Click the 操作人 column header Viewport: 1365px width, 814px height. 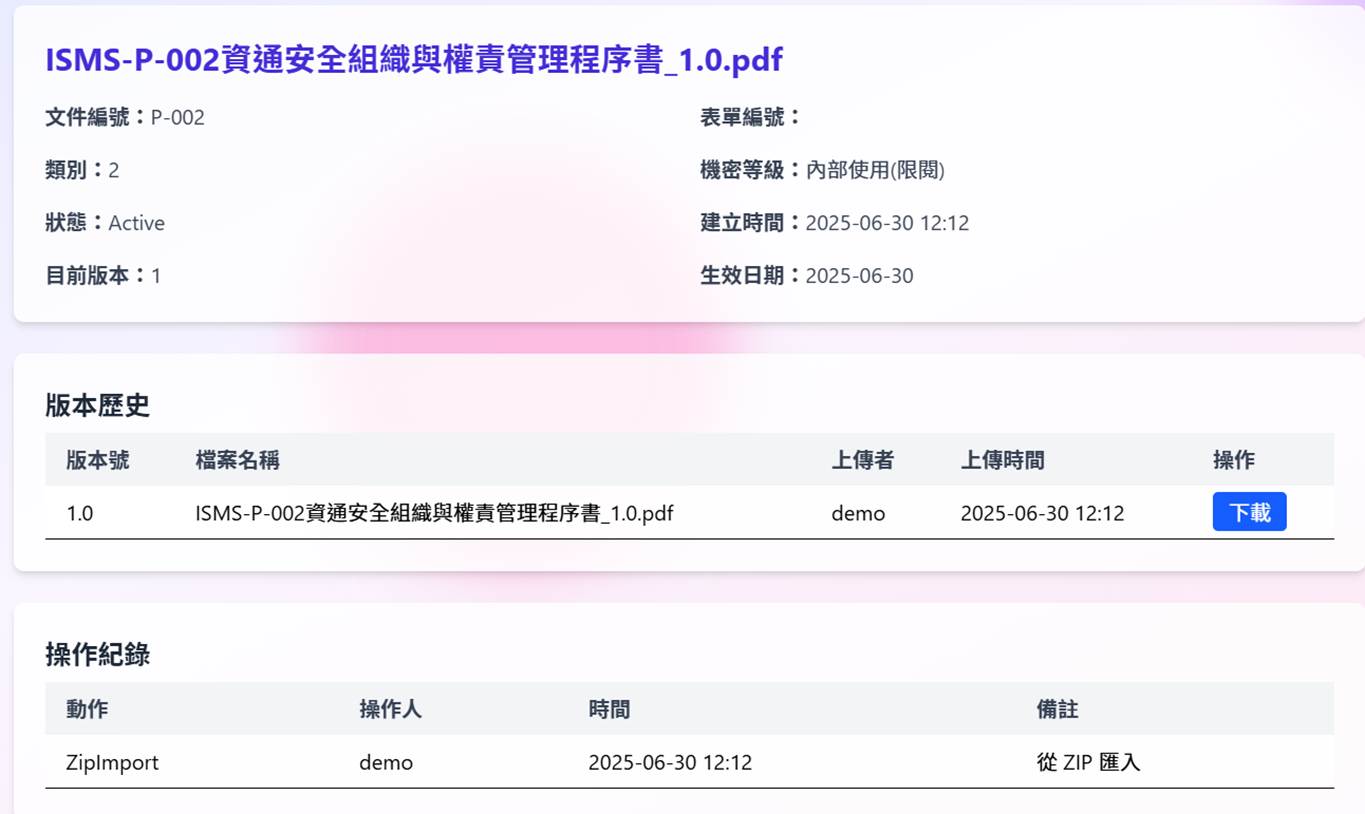coord(390,710)
